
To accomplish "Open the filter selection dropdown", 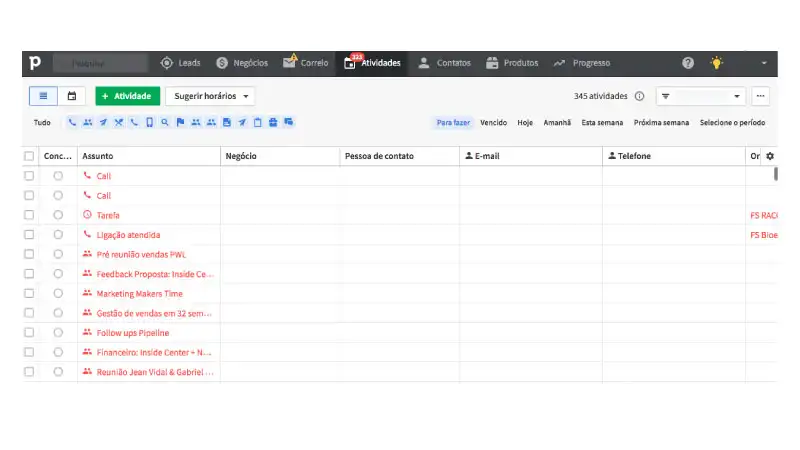I will tap(701, 96).
